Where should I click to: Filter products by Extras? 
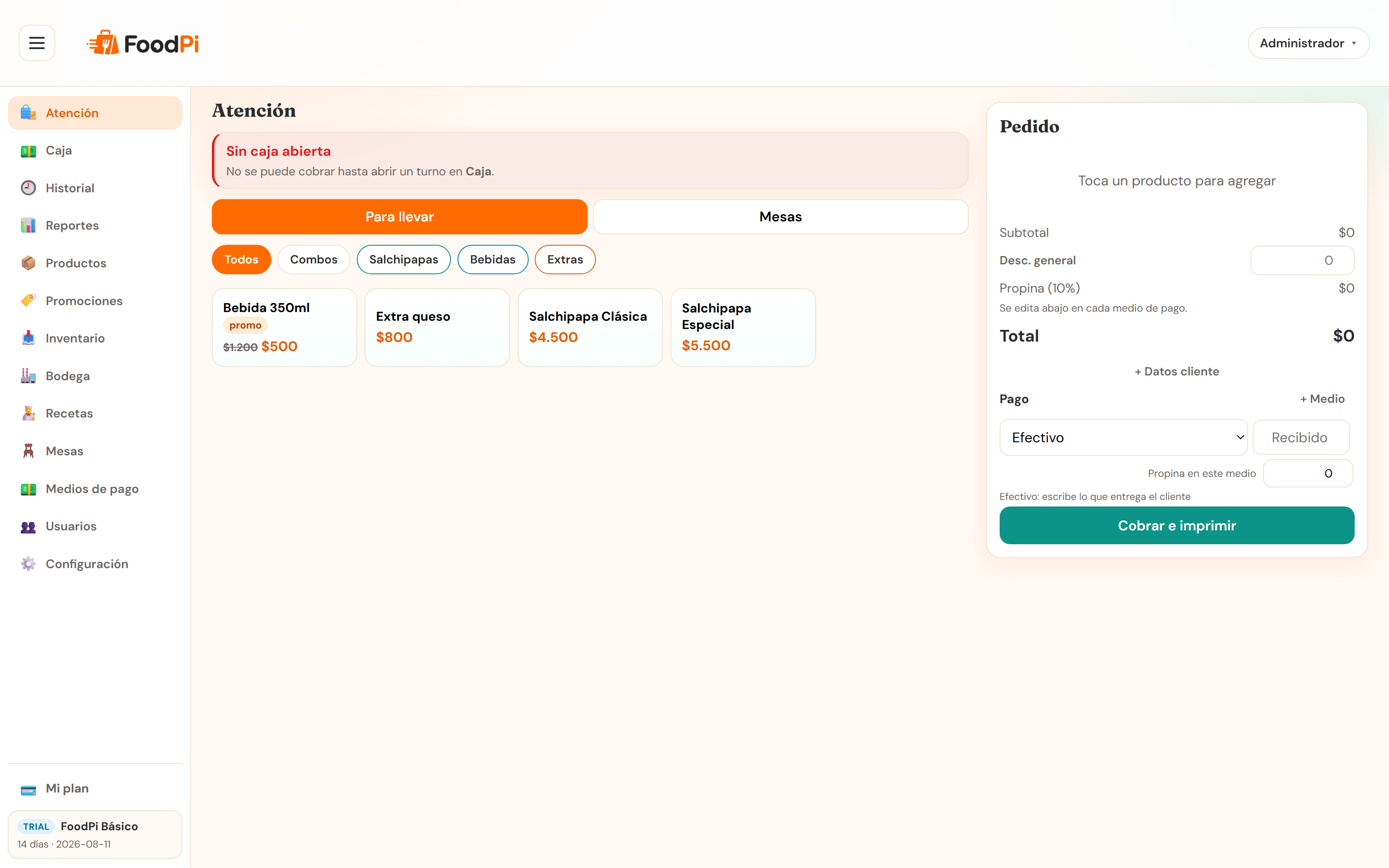[565, 260]
